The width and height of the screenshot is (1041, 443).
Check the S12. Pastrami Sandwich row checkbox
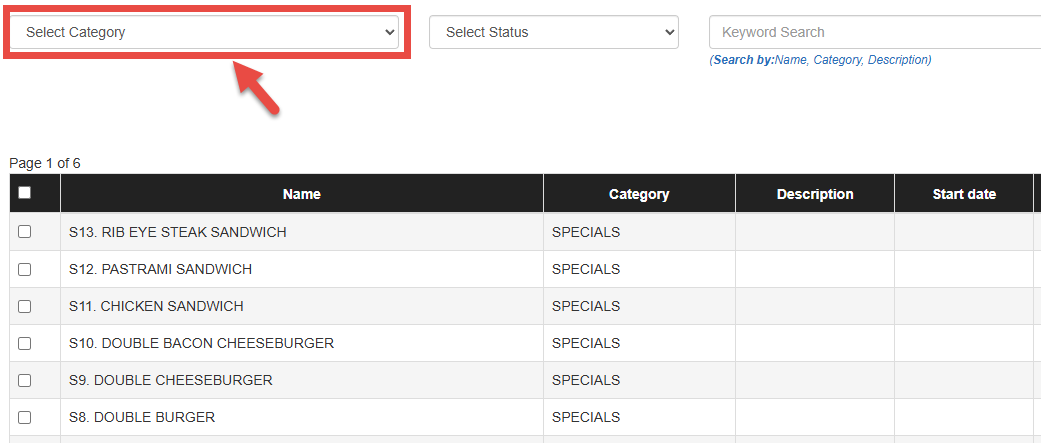(25, 269)
